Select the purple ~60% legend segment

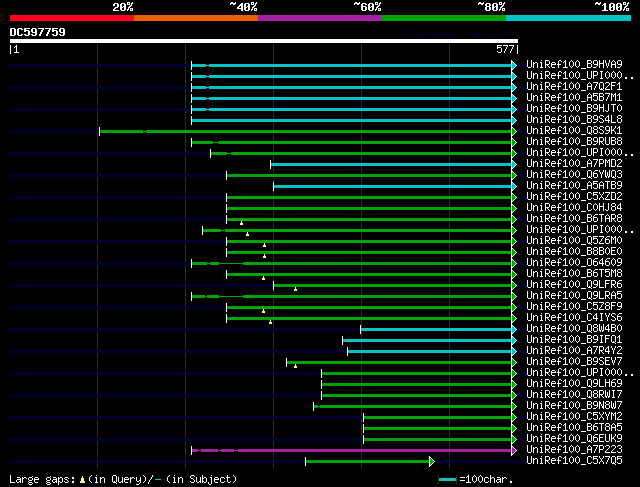pos(320,18)
